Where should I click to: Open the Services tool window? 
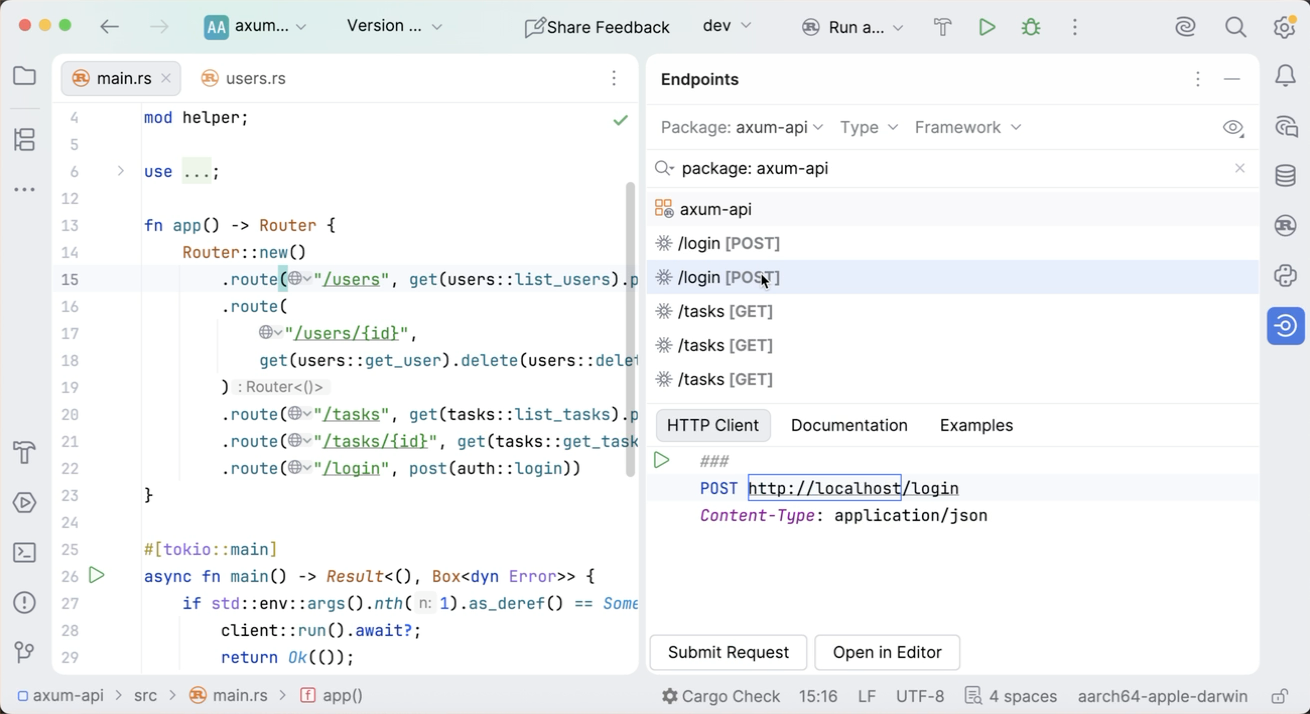25,503
